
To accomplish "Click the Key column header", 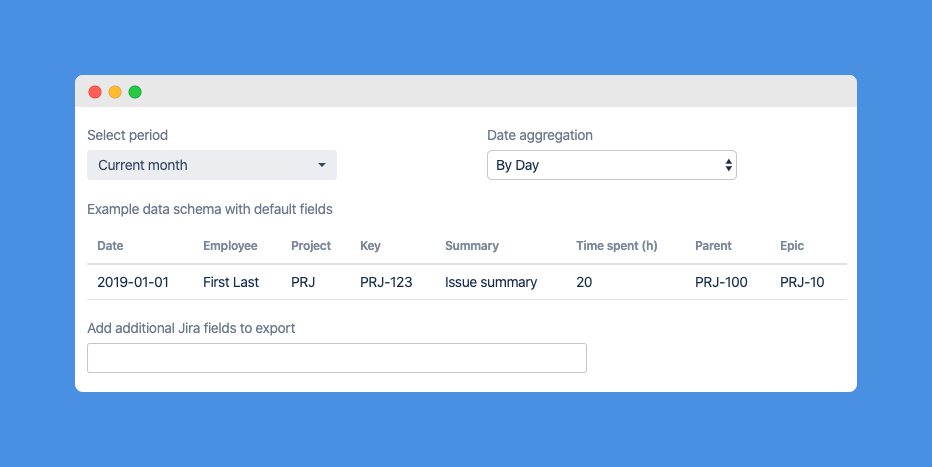I will tap(370, 246).
